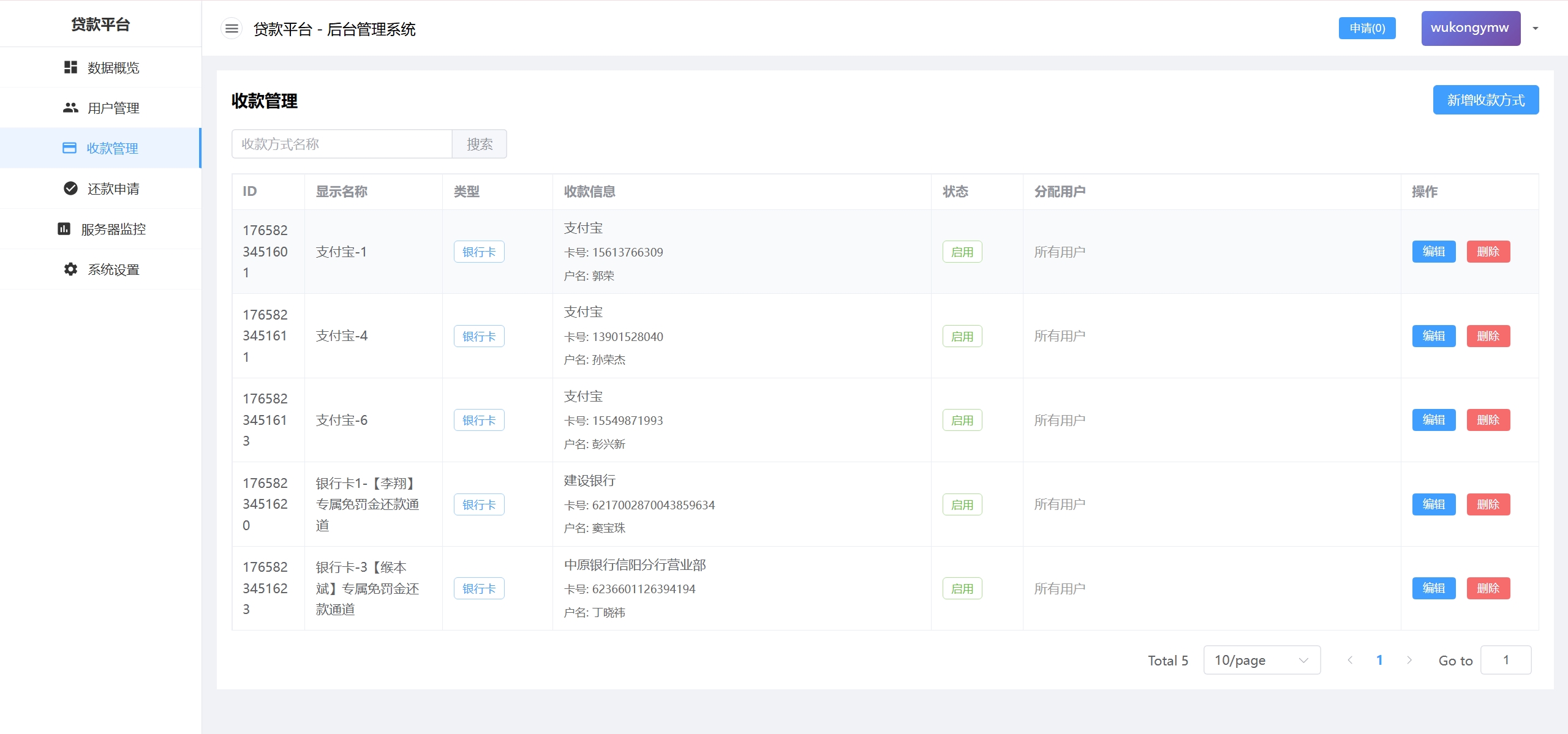Open the 10/page size selector
This screenshot has height=734, width=1568.
click(1261, 660)
